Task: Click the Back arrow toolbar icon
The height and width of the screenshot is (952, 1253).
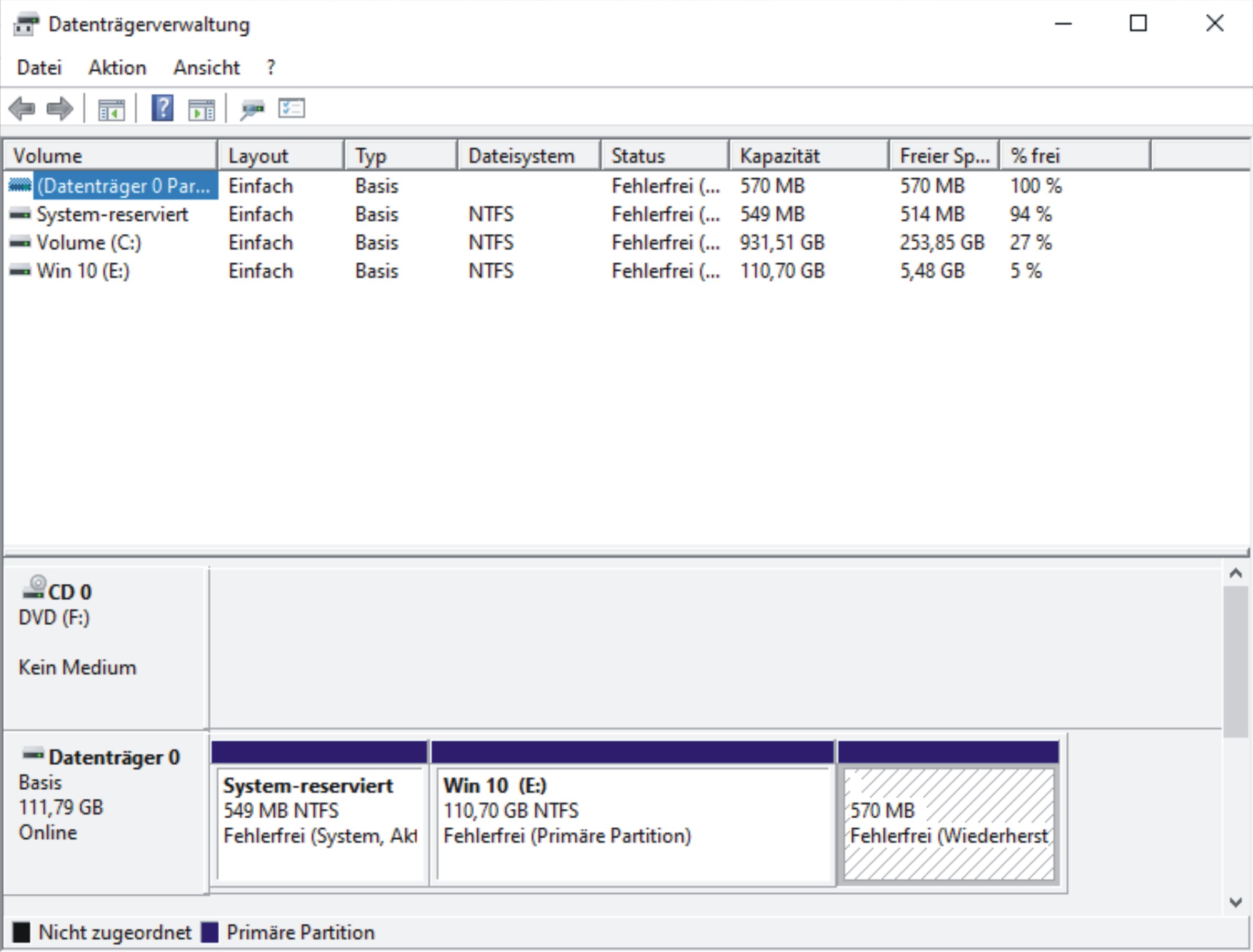Action: (23, 108)
